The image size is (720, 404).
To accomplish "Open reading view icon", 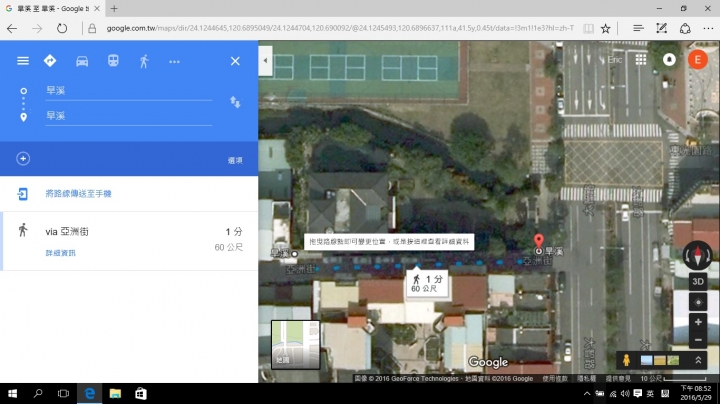I will 588,28.
